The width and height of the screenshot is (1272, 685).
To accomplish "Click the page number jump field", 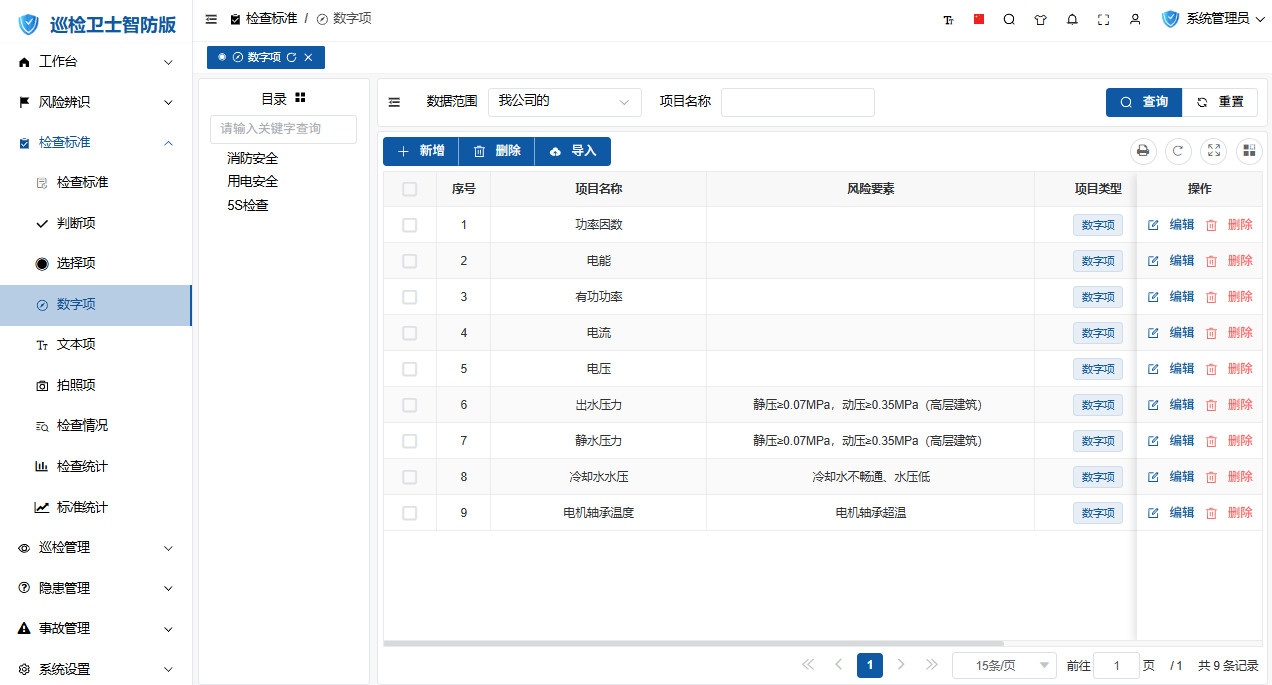I will (x=1117, y=665).
